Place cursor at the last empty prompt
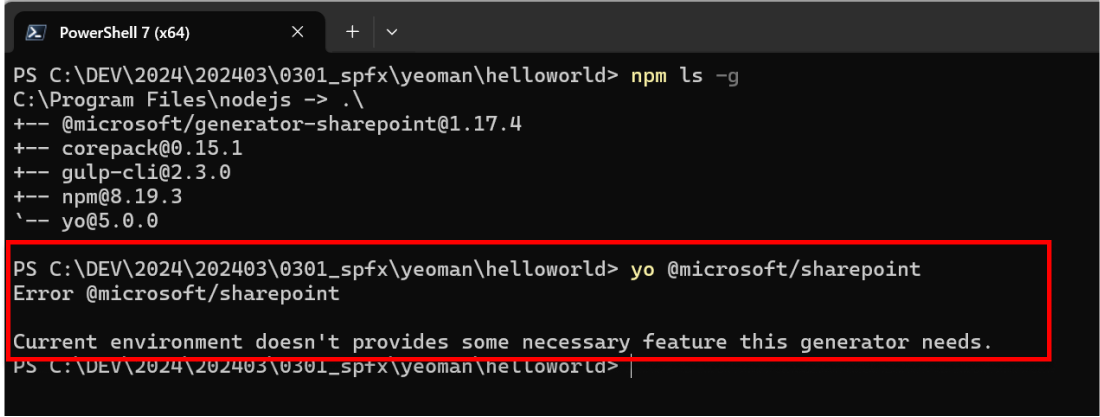 click(x=631, y=366)
